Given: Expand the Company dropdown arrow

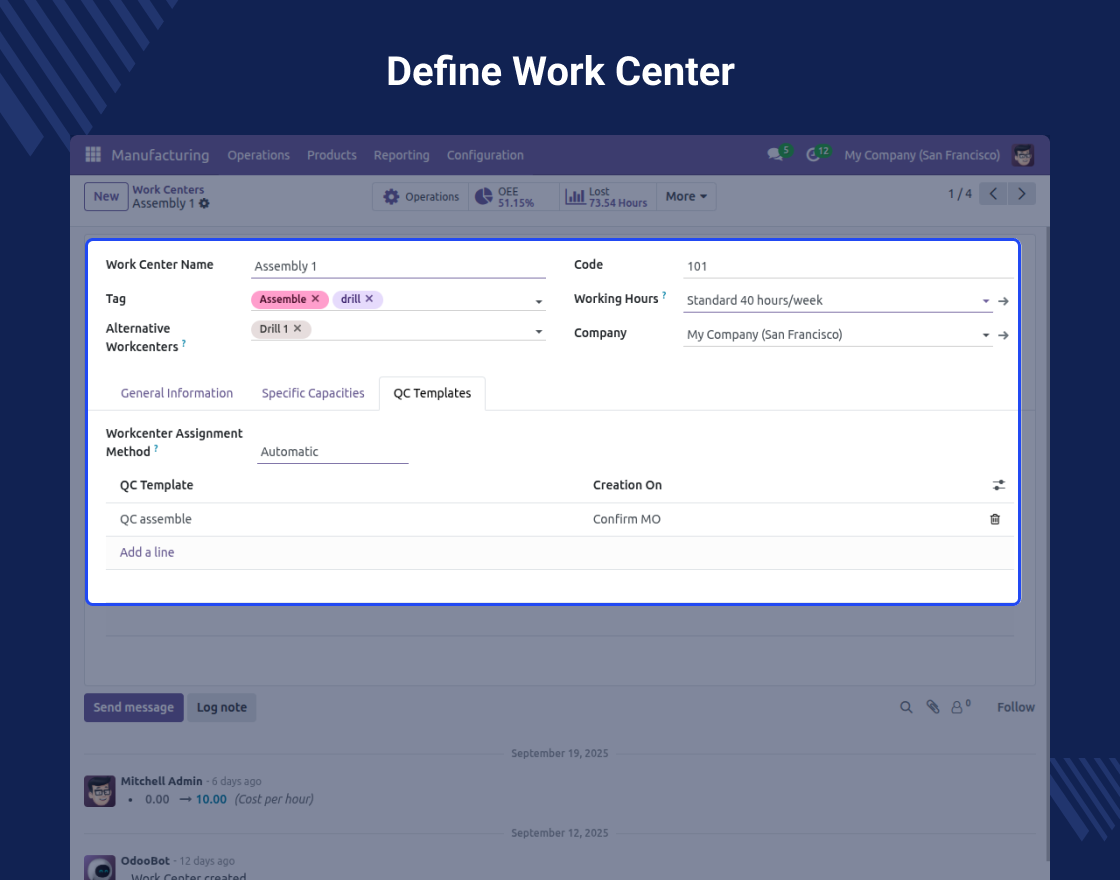Looking at the screenshot, I should (x=986, y=335).
